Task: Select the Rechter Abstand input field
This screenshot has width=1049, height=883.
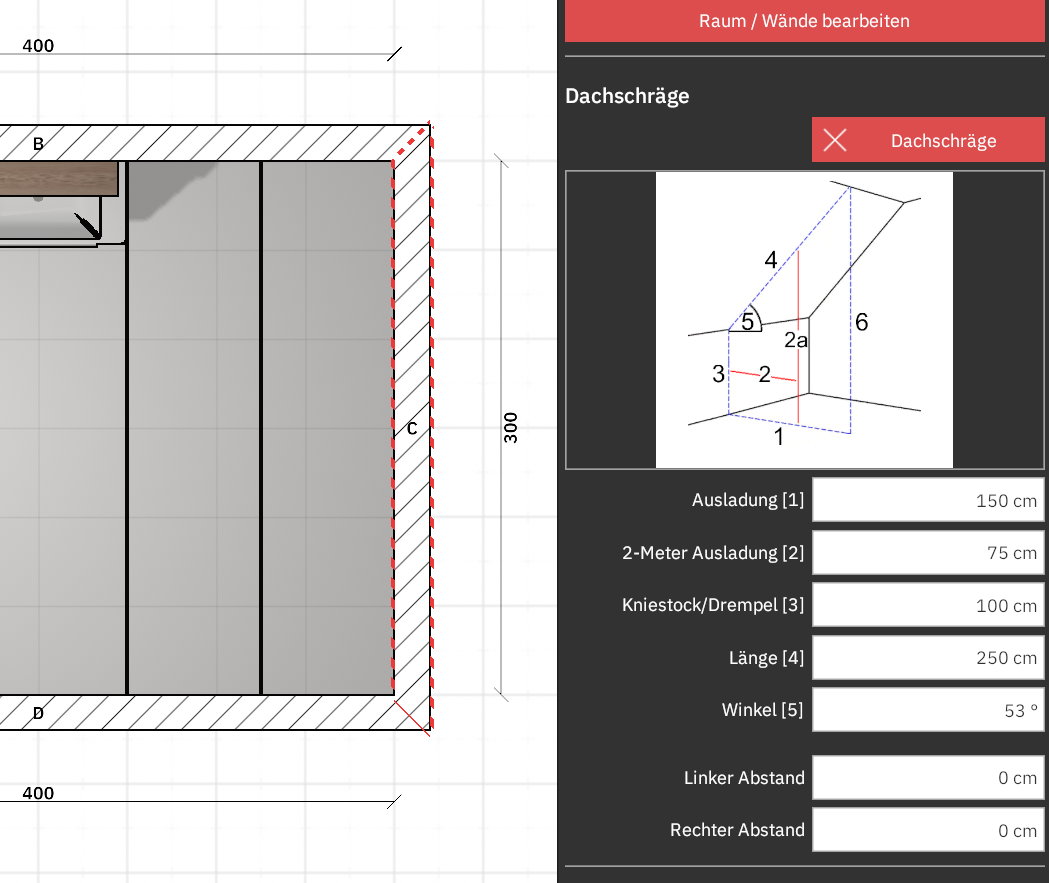Action: tap(928, 829)
